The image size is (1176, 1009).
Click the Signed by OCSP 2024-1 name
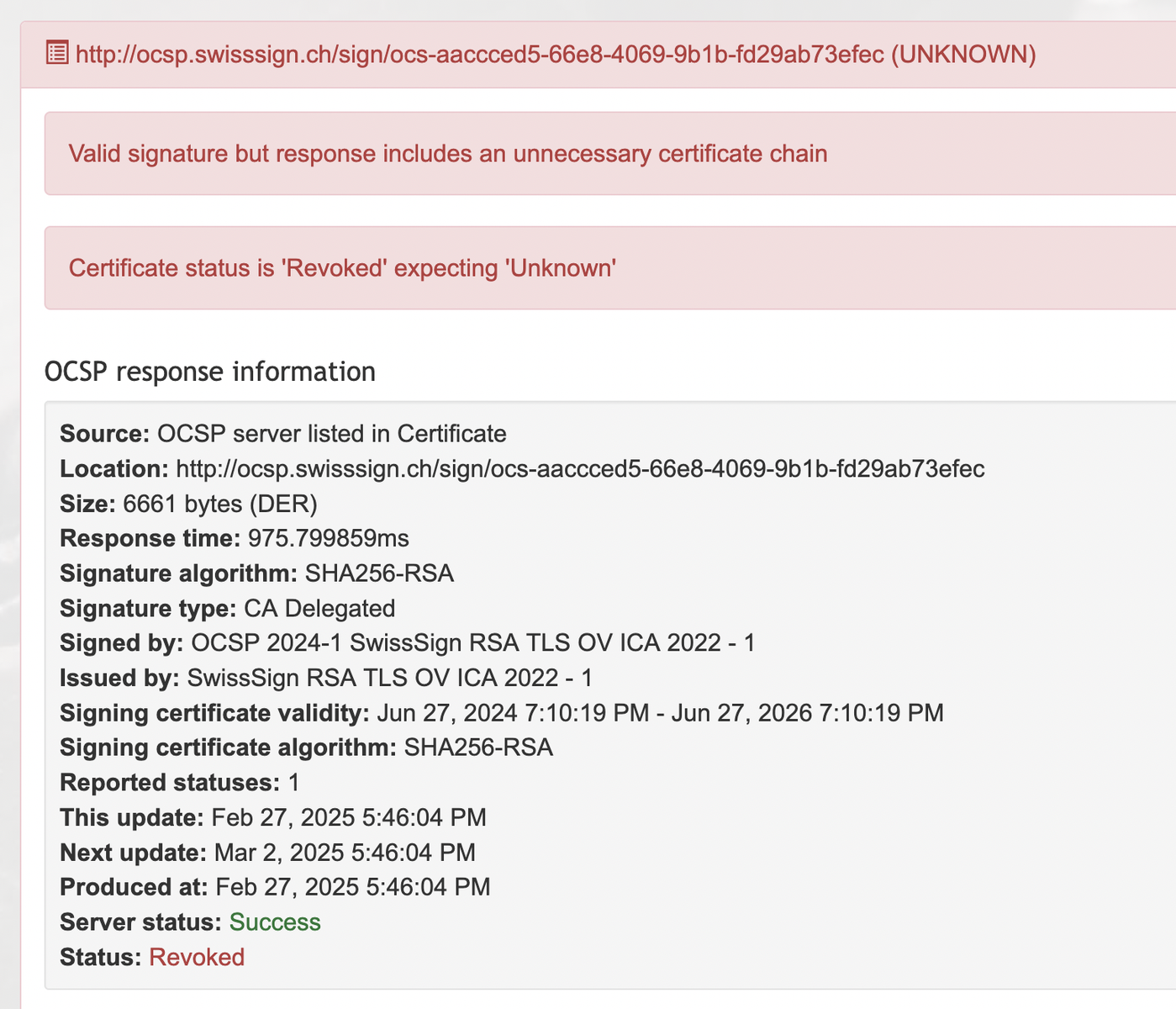473,643
